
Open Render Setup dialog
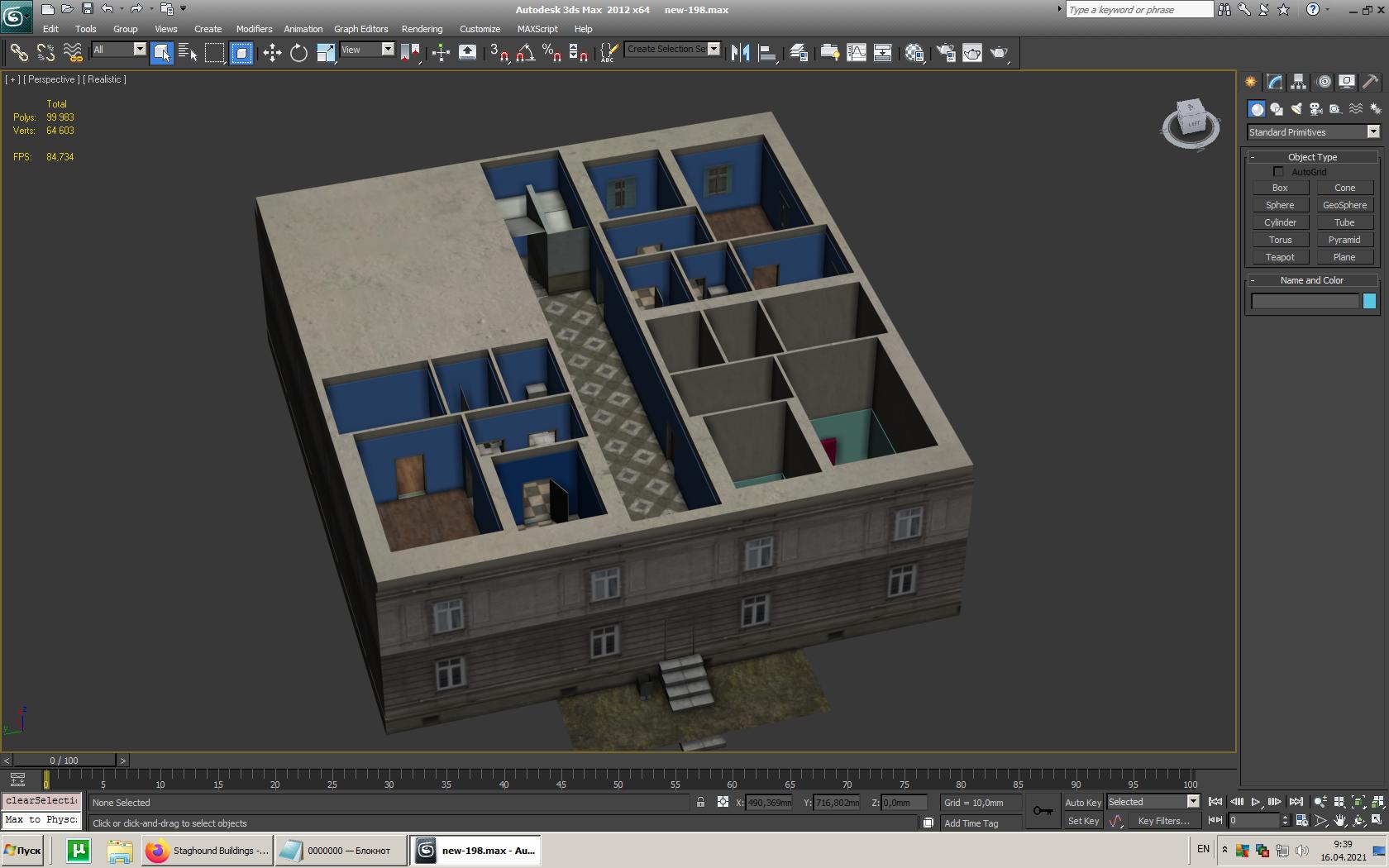click(x=945, y=53)
